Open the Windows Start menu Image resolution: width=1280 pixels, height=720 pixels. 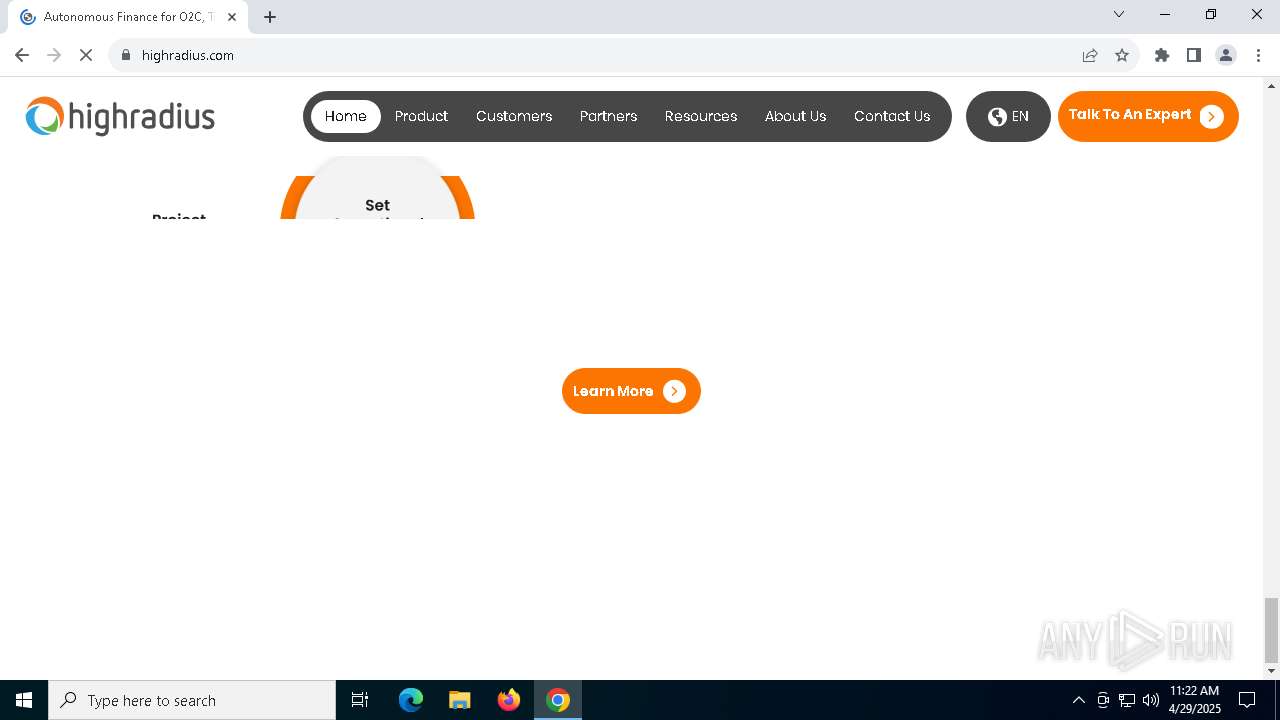[x=24, y=700]
